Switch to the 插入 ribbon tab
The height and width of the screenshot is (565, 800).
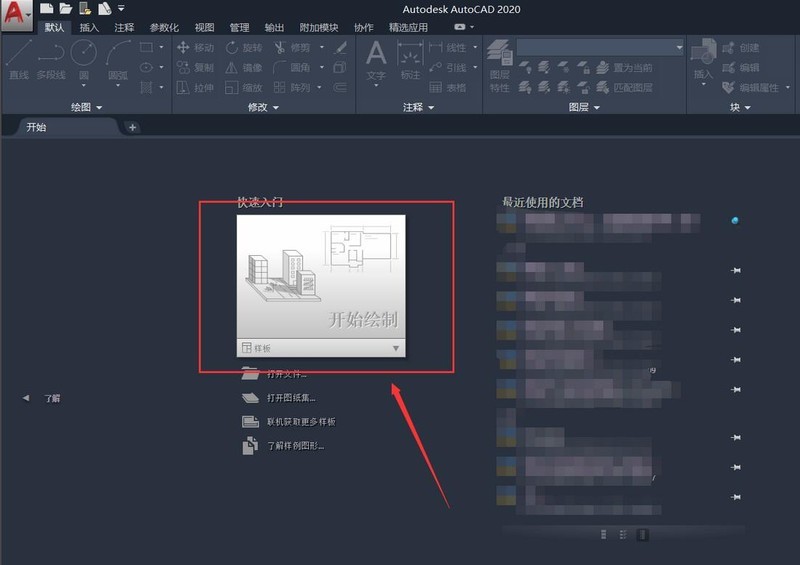89,27
